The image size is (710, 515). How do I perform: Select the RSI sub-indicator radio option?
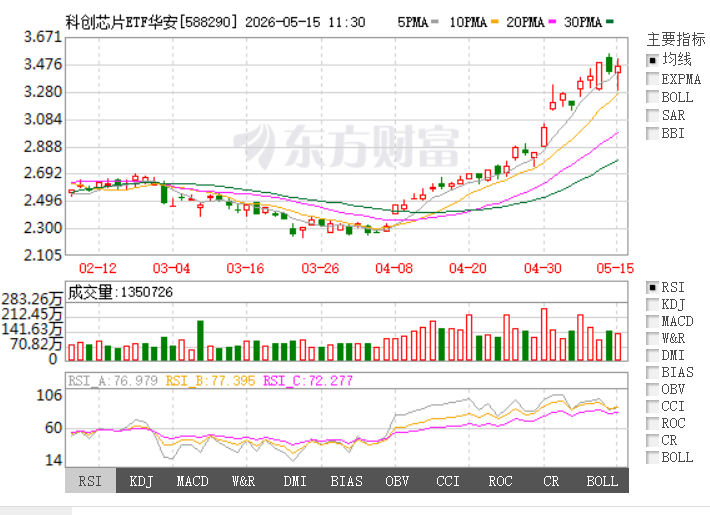(x=652, y=287)
